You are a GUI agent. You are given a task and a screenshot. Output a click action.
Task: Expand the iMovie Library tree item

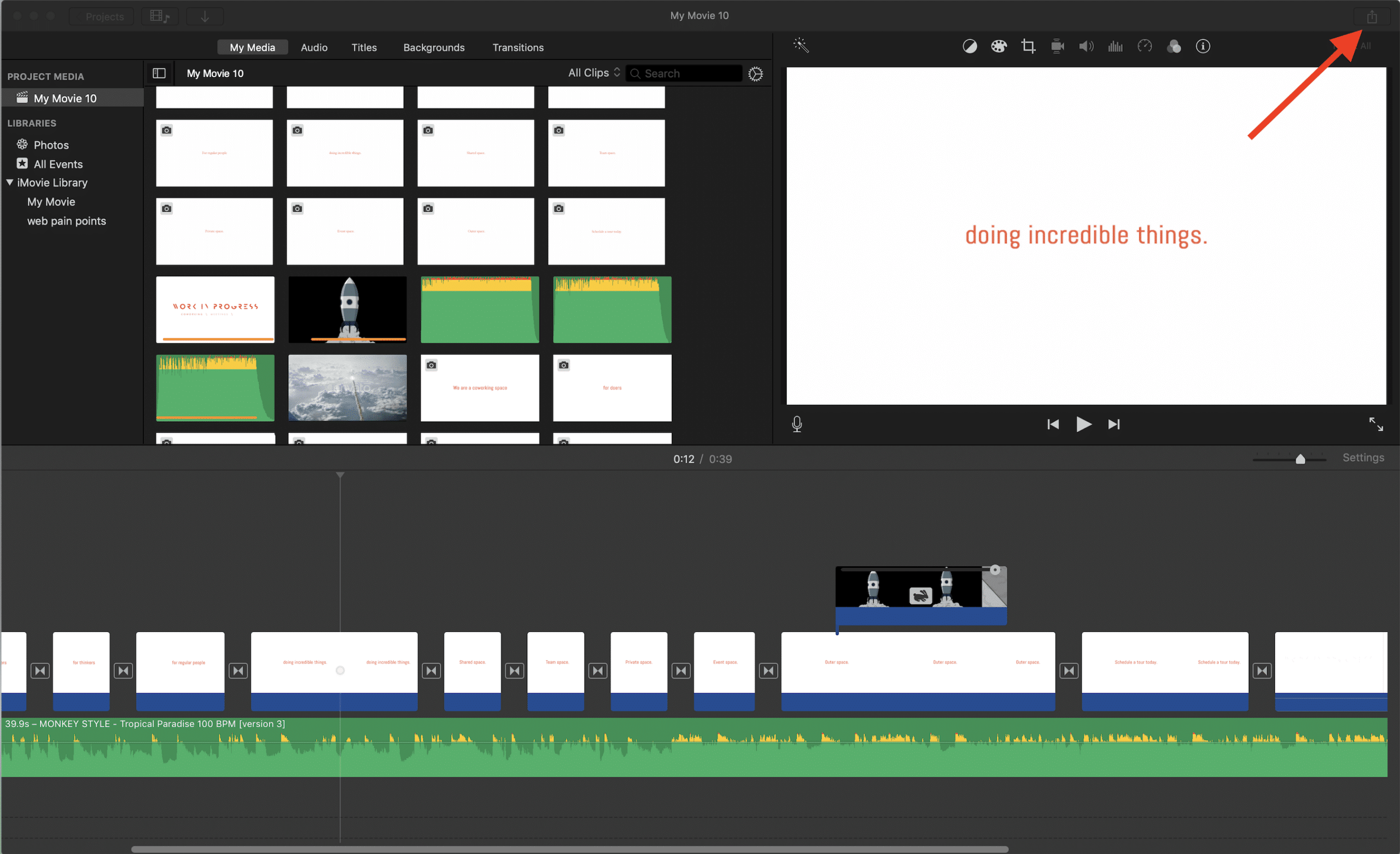(x=9, y=182)
